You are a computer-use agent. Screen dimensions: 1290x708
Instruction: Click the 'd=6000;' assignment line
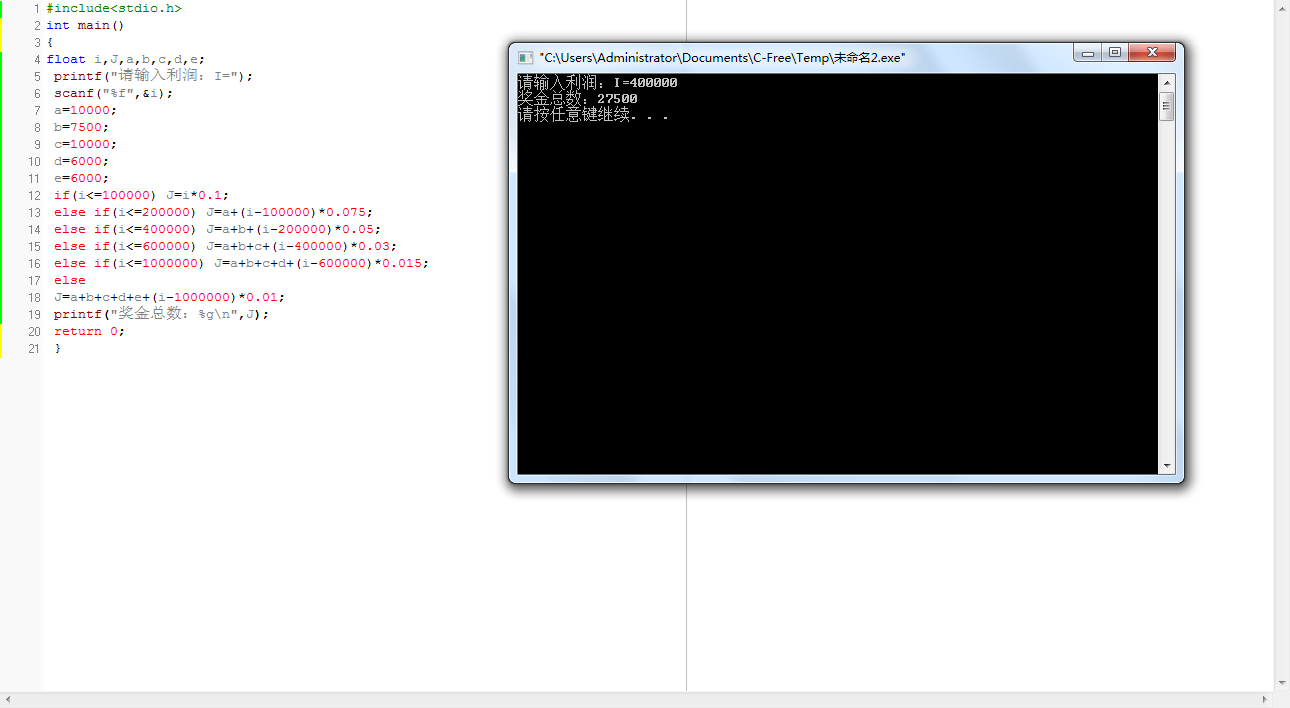[82, 161]
